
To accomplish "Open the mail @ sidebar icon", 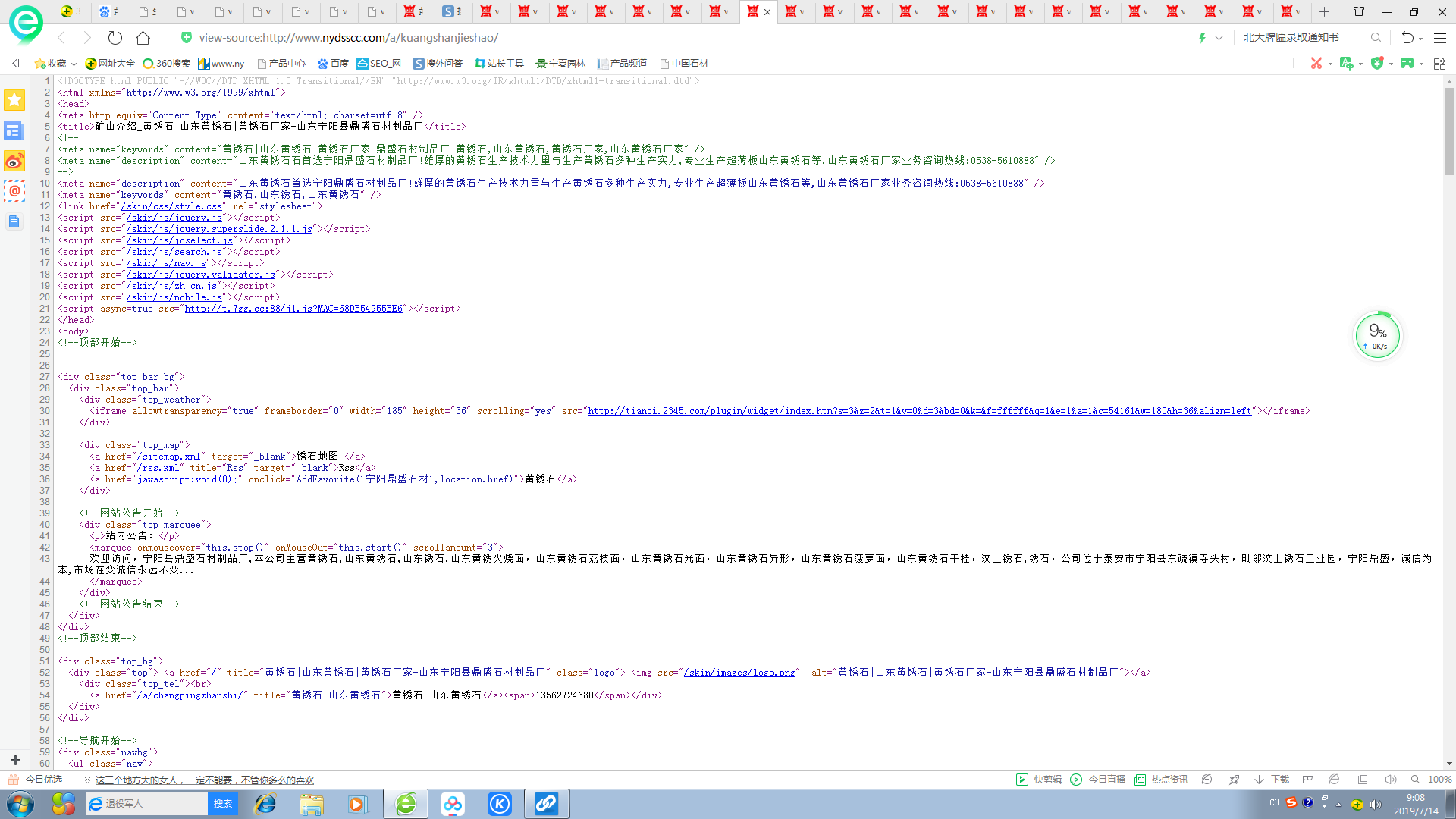I will click(x=14, y=191).
